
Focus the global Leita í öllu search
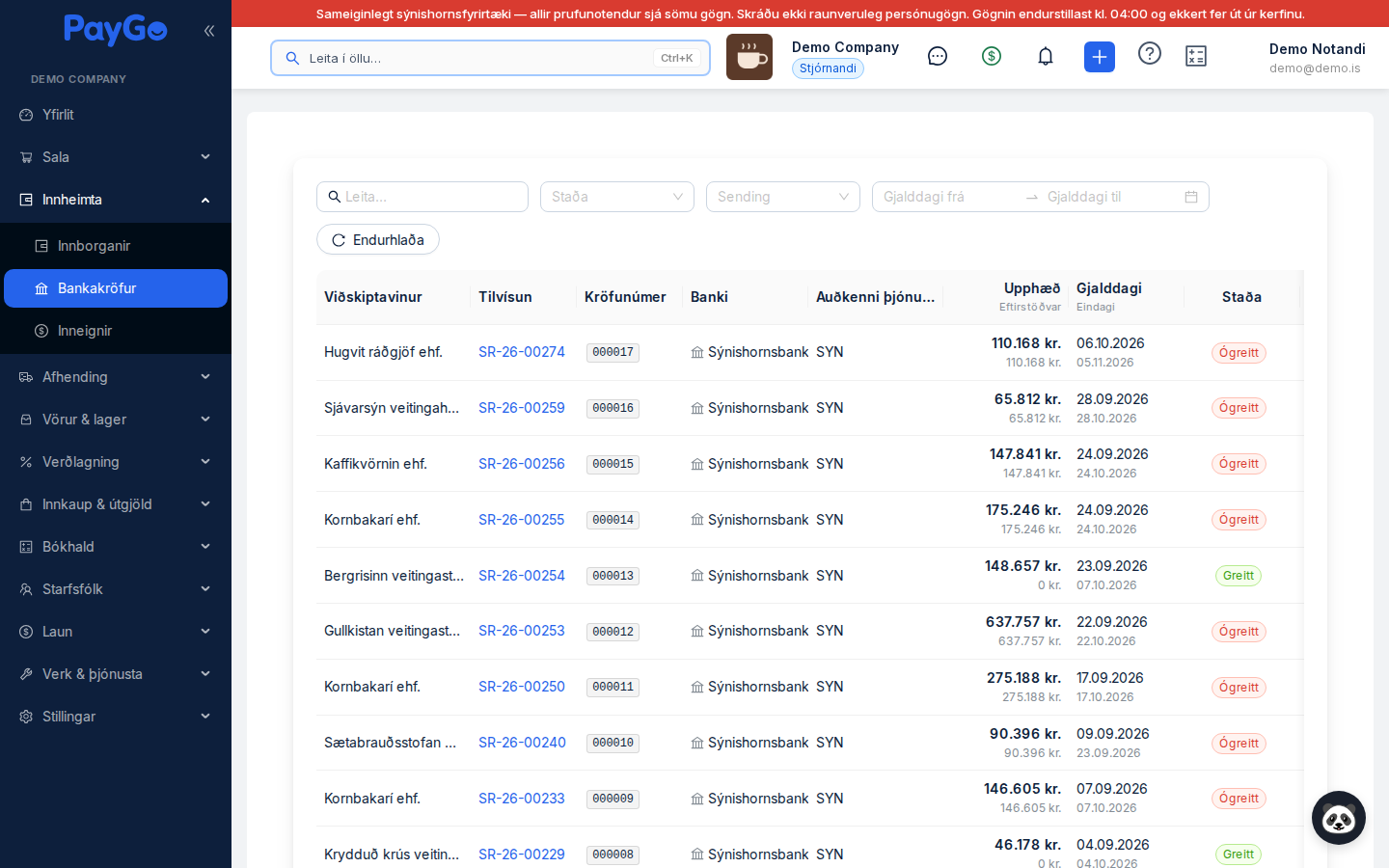tap(490, 58)
